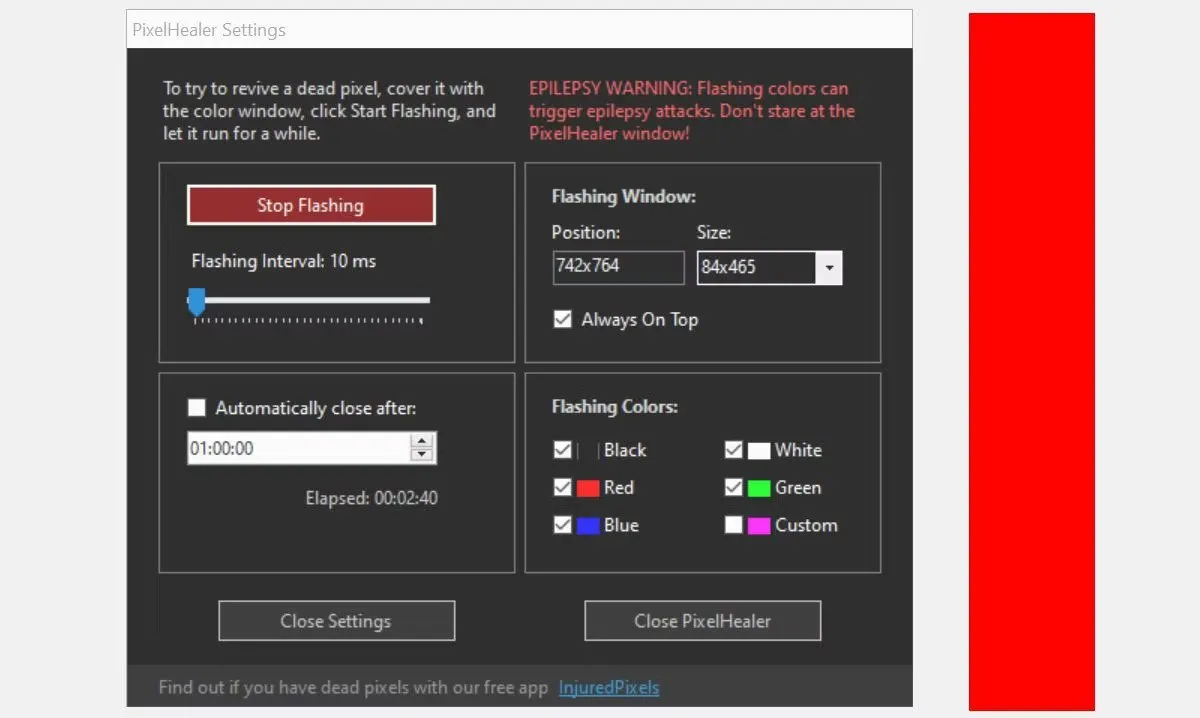Viewport: 1200px width, 718px height.
Task: Uncheck the White flashing color checkbox
Action: coord(734,450)
